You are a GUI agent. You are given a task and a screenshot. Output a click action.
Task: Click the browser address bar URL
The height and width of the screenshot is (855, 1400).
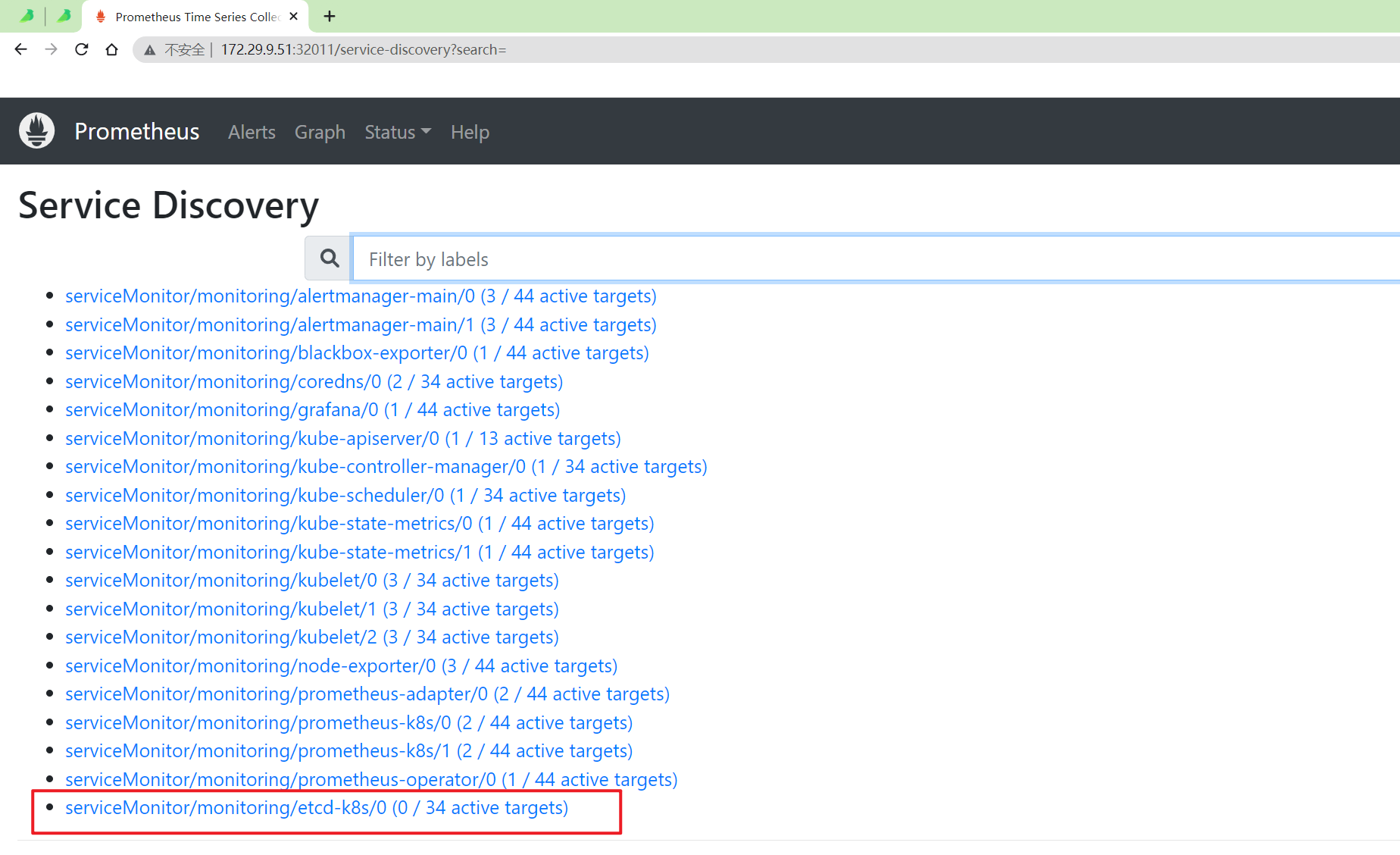point(364,49)
